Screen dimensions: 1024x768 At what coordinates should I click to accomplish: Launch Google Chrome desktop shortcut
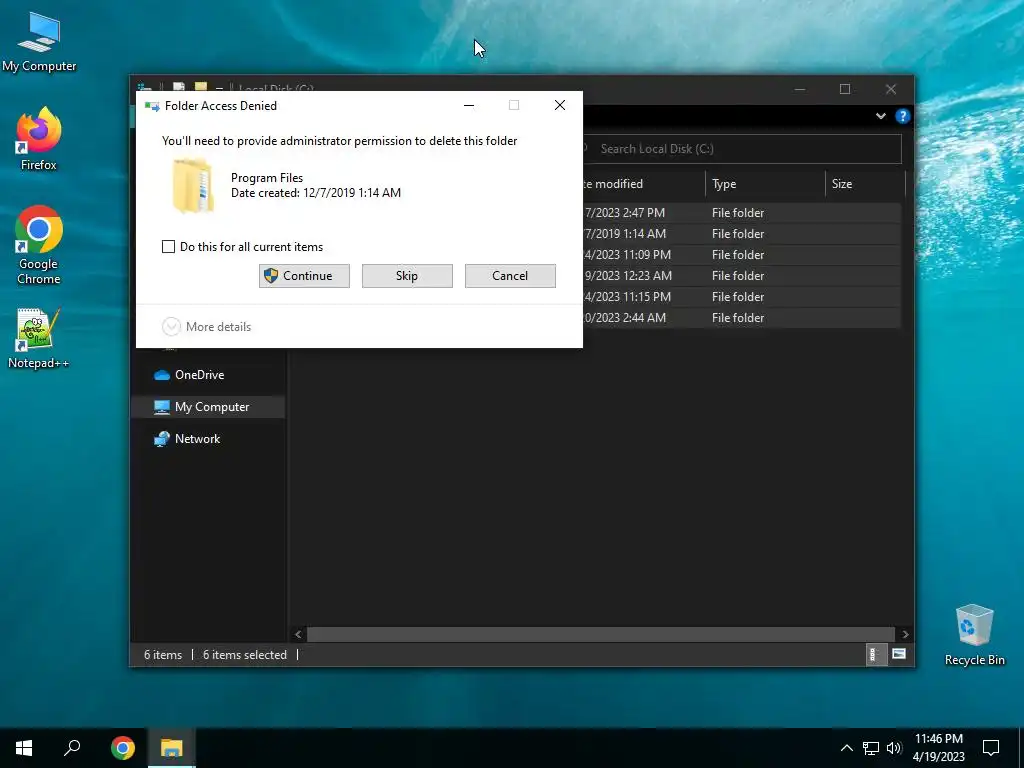coord(39,245)
